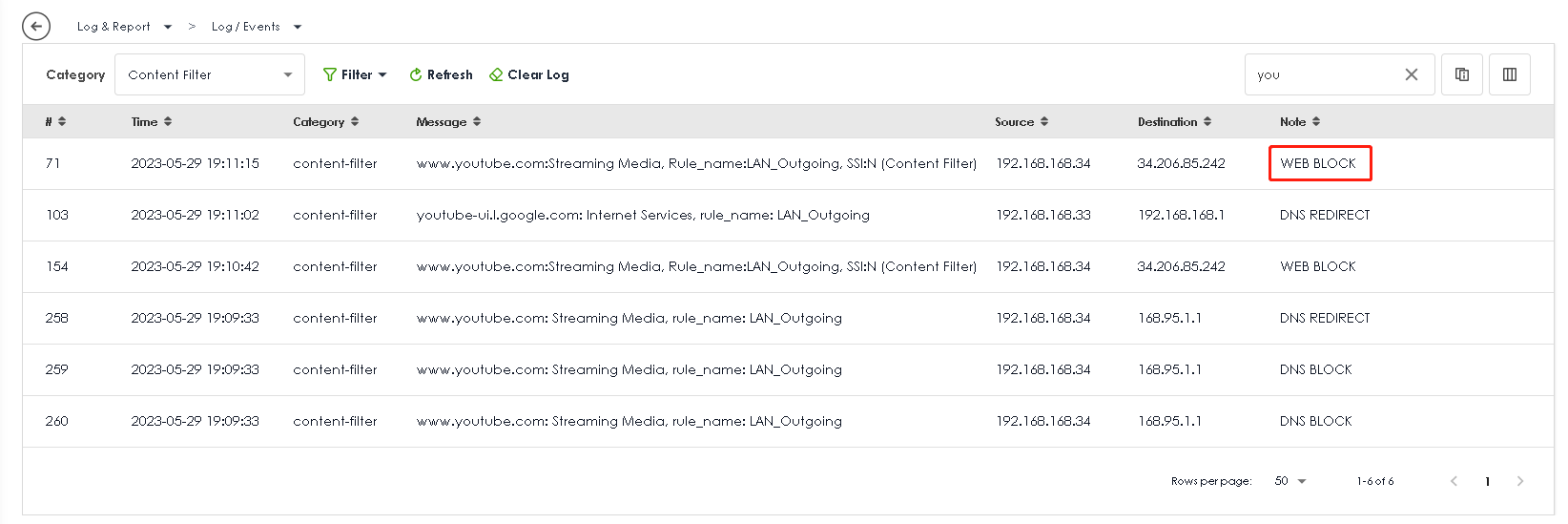Sort by the Time column
The height and width of the screenshot is (524, 1568).
pos(152,122)
